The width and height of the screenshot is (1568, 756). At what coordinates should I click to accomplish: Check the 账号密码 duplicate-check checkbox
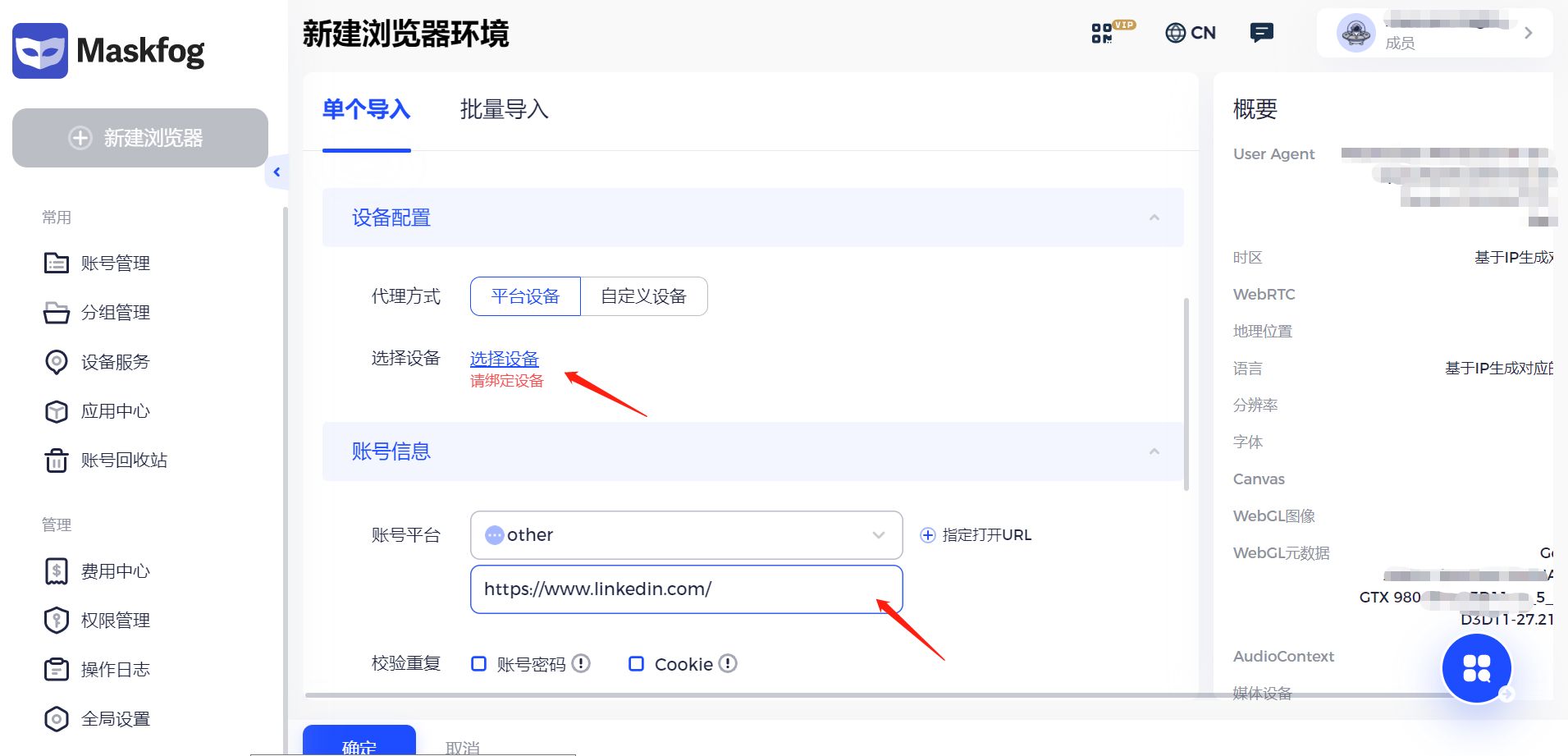pos(479,663)
